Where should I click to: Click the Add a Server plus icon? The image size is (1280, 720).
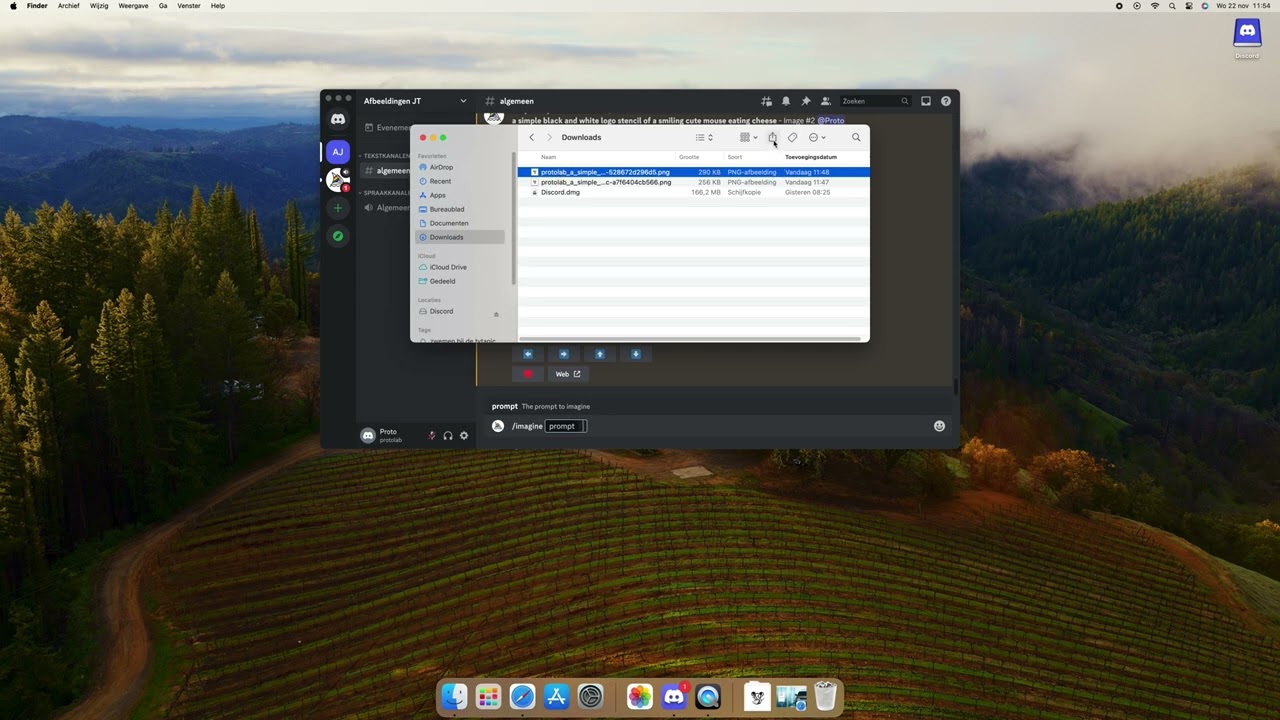click(x=338, y=208)
